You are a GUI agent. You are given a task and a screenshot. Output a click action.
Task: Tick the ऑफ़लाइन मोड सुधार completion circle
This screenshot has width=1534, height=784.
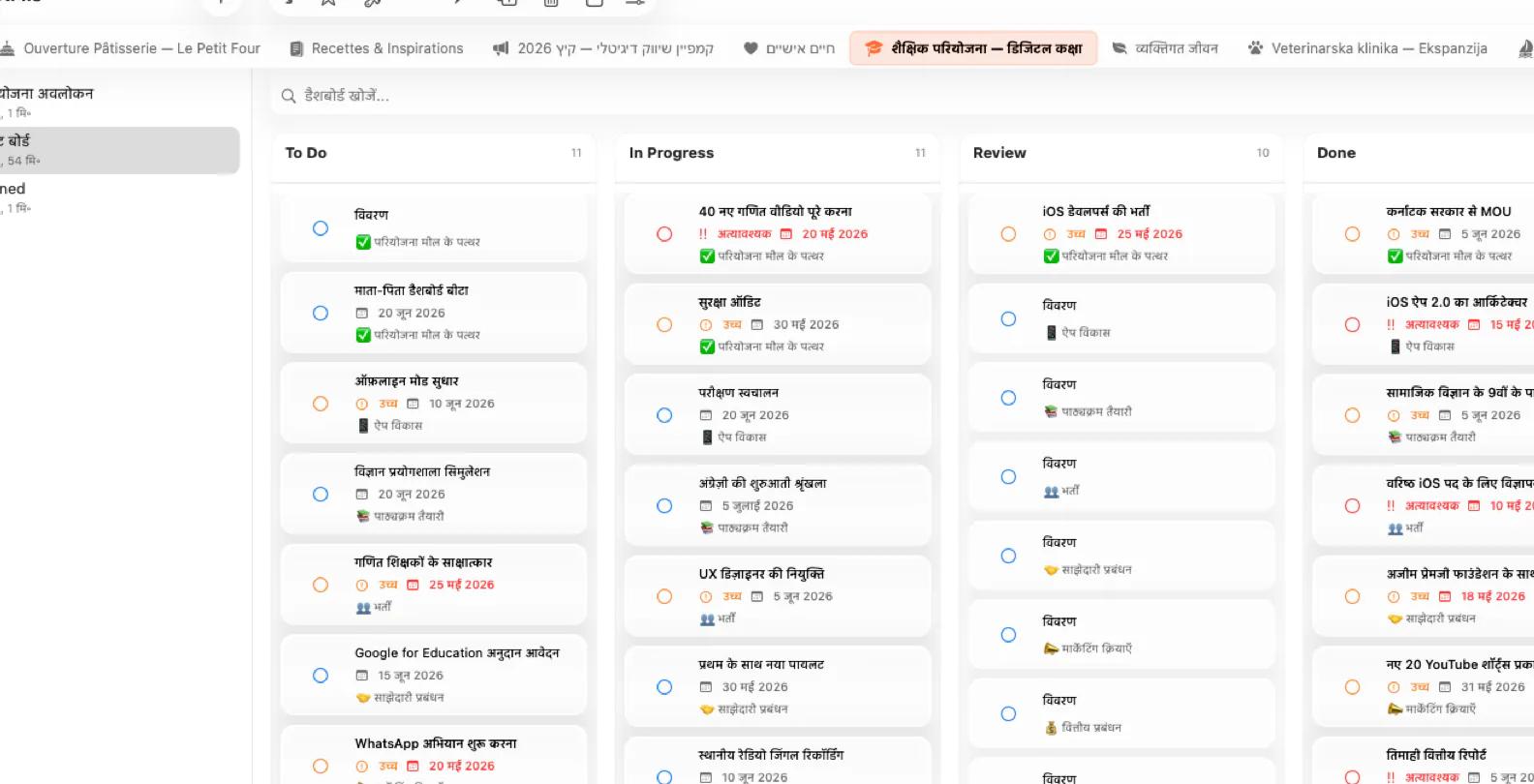coord(321,404)
